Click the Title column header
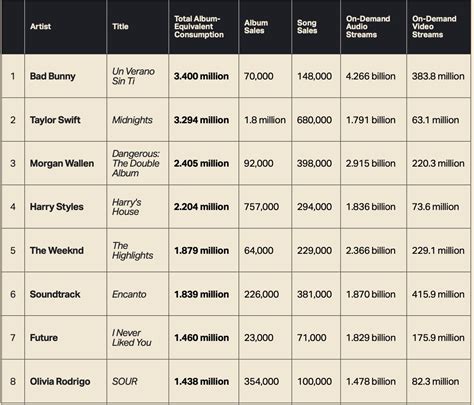Image resolution: width=474 pixels, height=405 pixels. coord(120,26)
